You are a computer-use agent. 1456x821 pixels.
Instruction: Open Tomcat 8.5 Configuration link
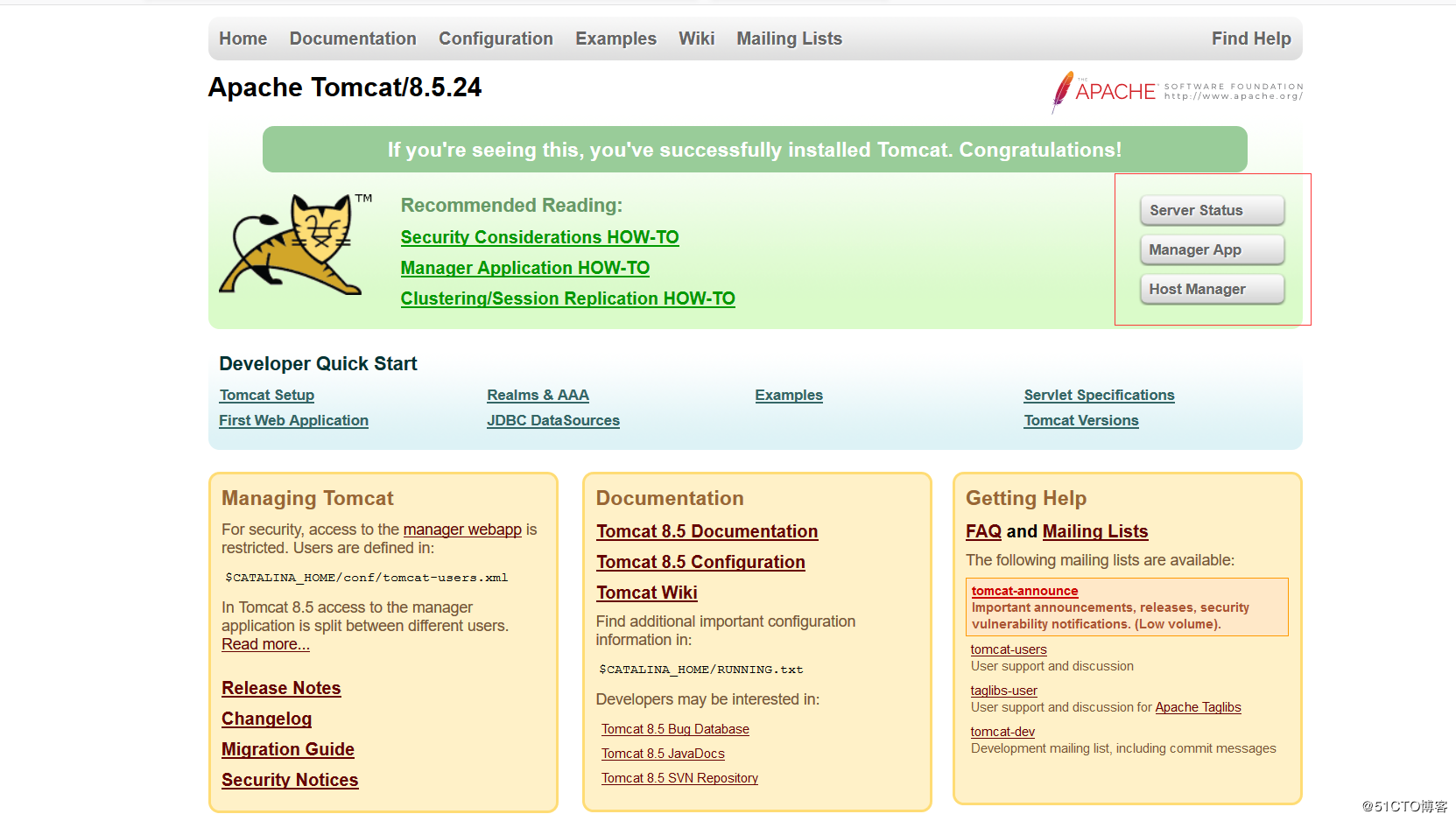pyautogui.click(x=700, y=562)
